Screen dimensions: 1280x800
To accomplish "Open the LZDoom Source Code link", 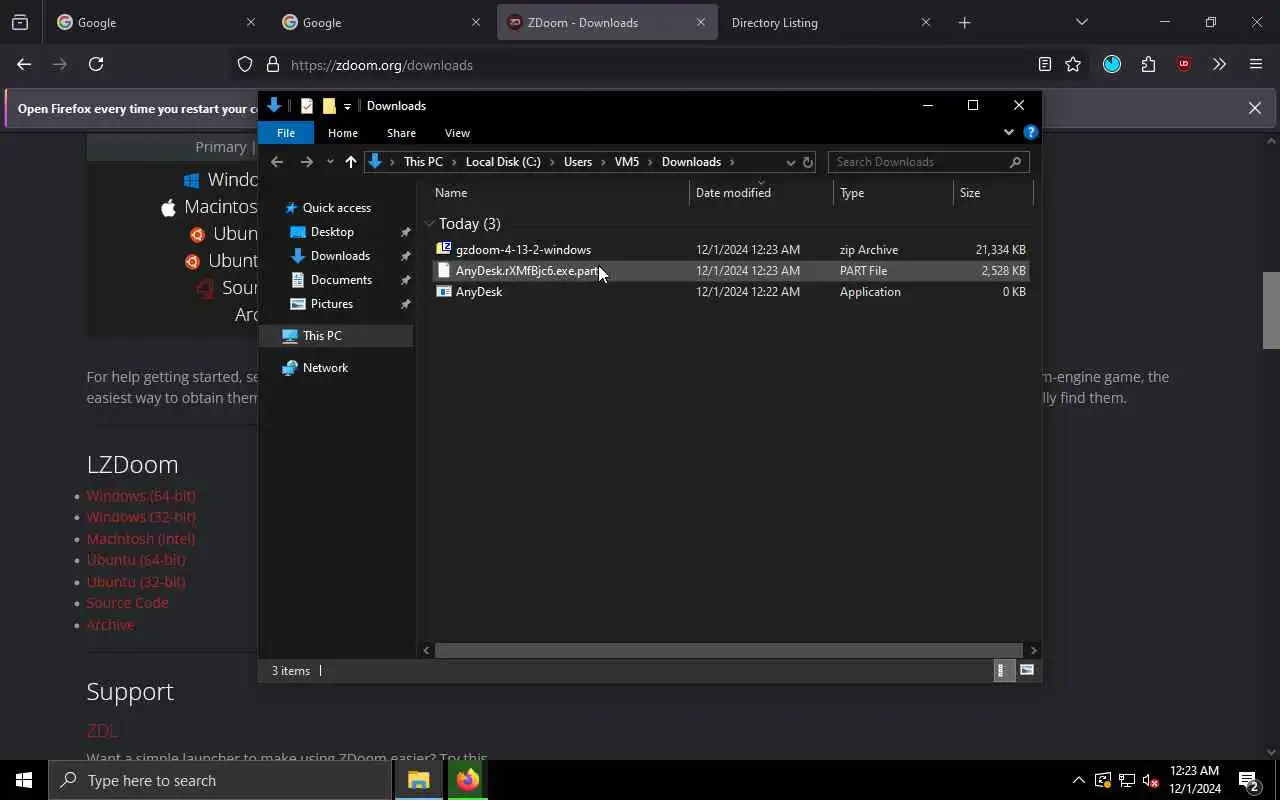I will pyautogui.click(x=127, y=603).
